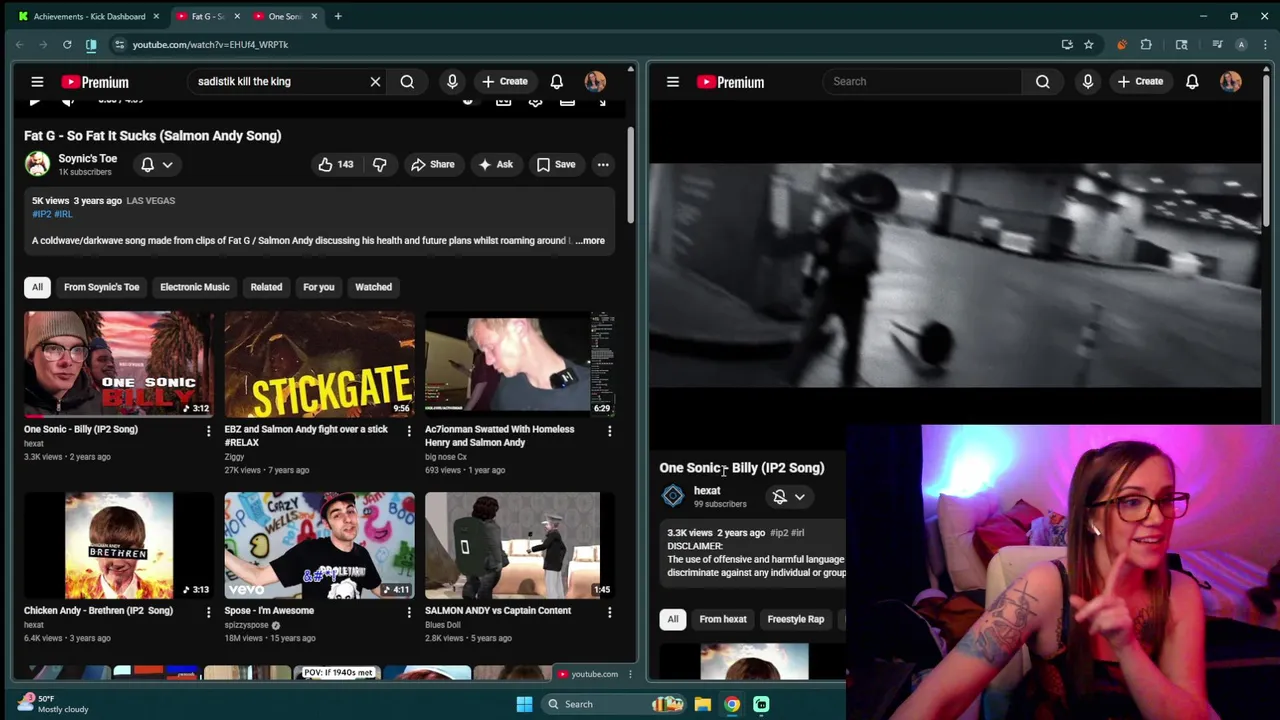Click the Chrome address bar URL
This screenshot has height=720, width=1280.
210,44
